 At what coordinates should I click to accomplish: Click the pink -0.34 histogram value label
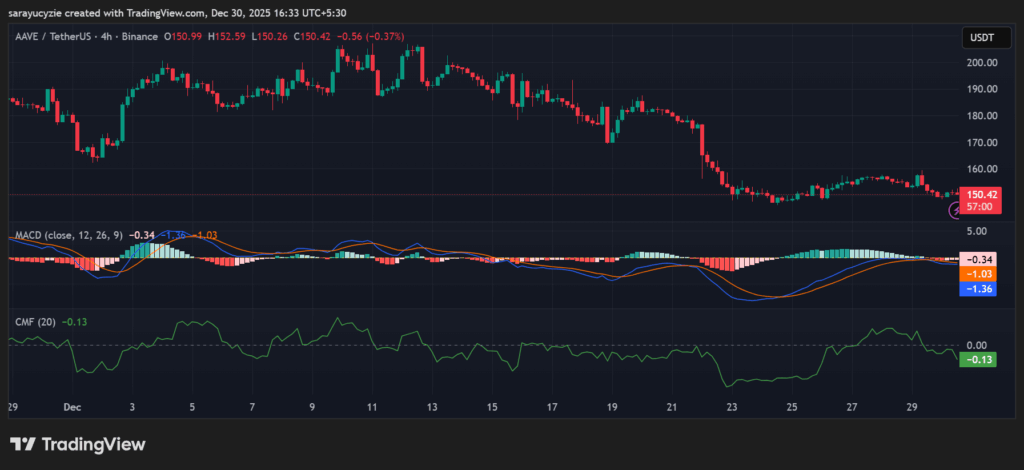[976, 258]
